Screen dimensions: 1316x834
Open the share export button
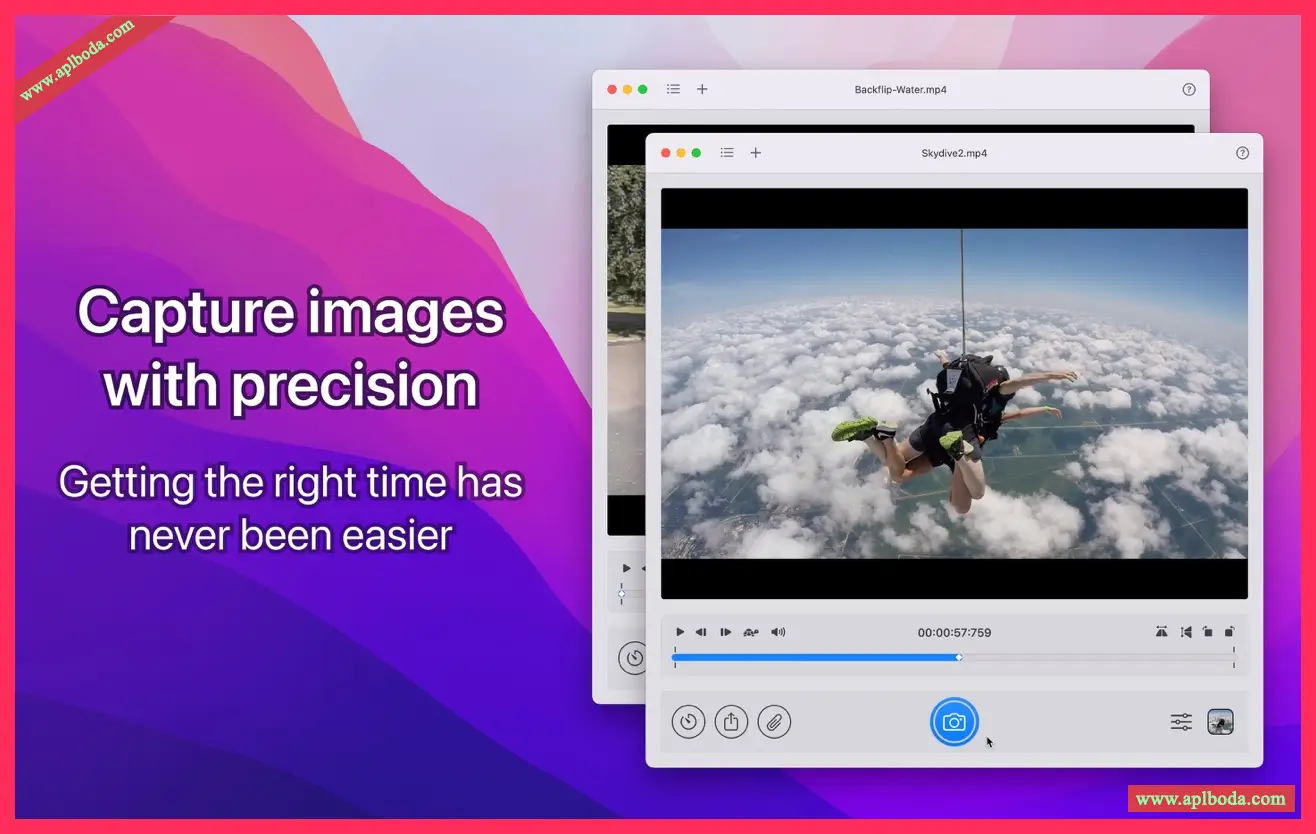click(731, 721)
